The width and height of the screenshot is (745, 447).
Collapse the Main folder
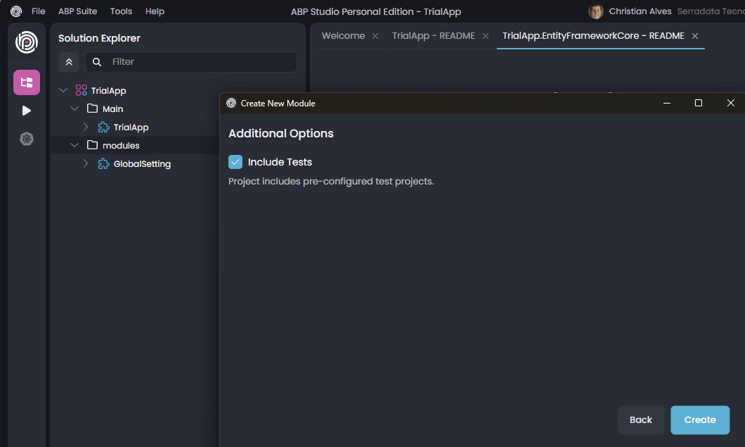pos(74,109)
